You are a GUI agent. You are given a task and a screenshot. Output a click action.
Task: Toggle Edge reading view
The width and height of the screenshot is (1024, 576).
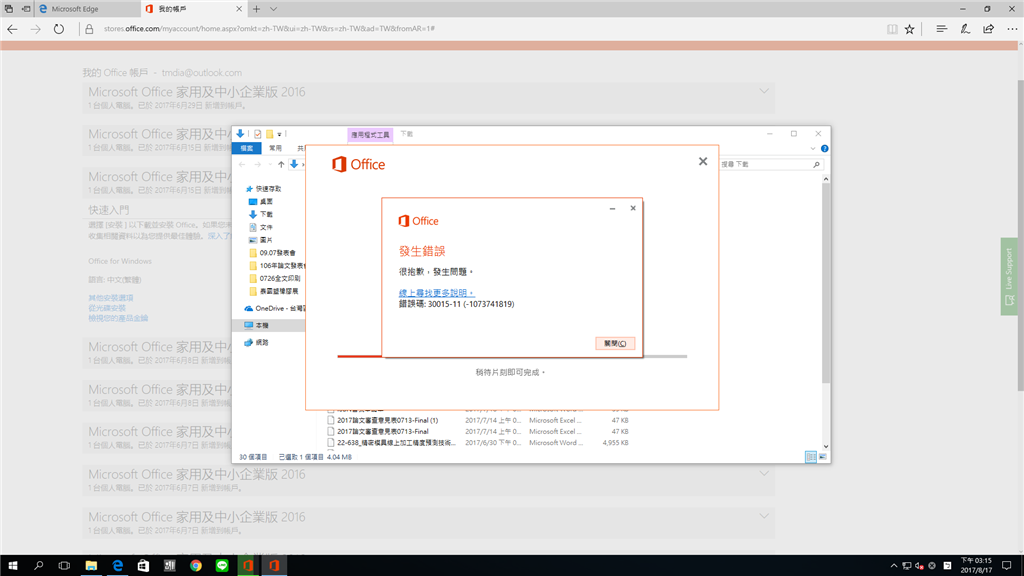(892, 29)
